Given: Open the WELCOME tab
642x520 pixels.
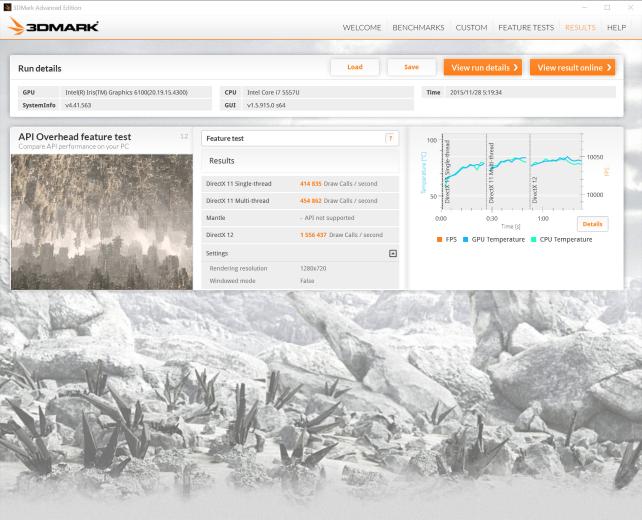Looking at the screenshot, I should (362, 27).
